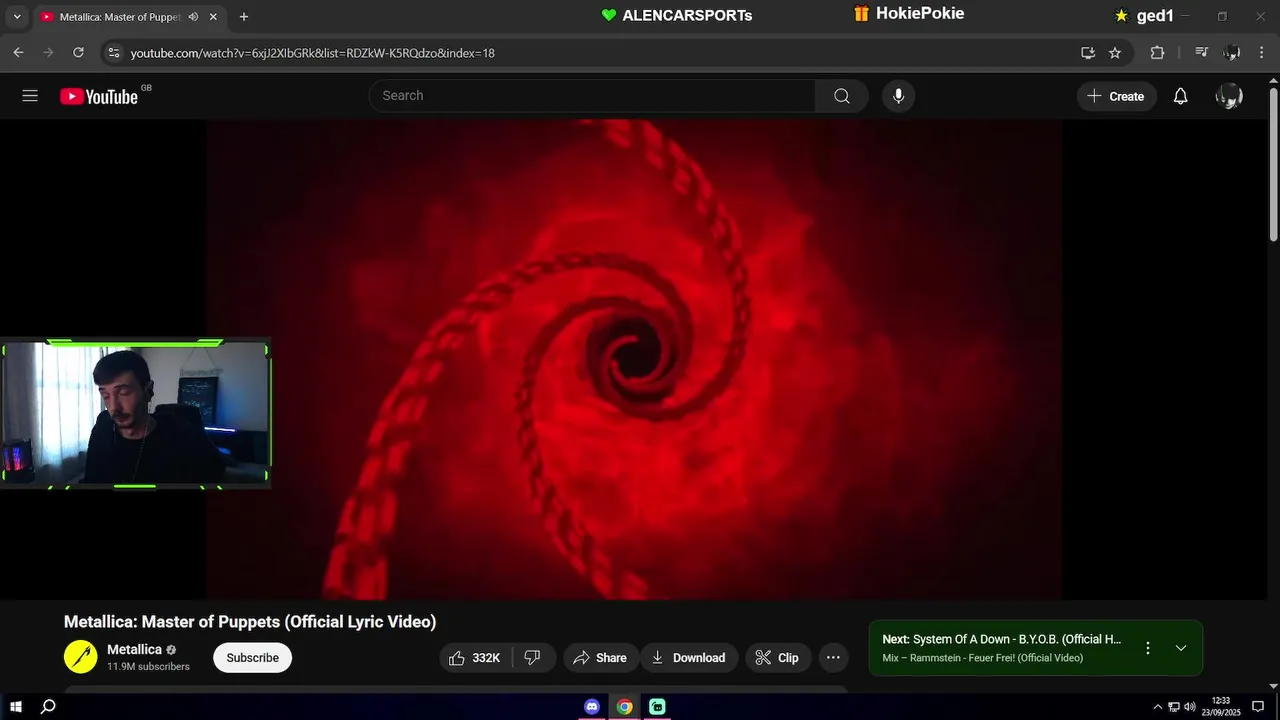This screenshot has width=1280, height=720.
Task: Open the Metallica channel name link
Action: [134, 650]
